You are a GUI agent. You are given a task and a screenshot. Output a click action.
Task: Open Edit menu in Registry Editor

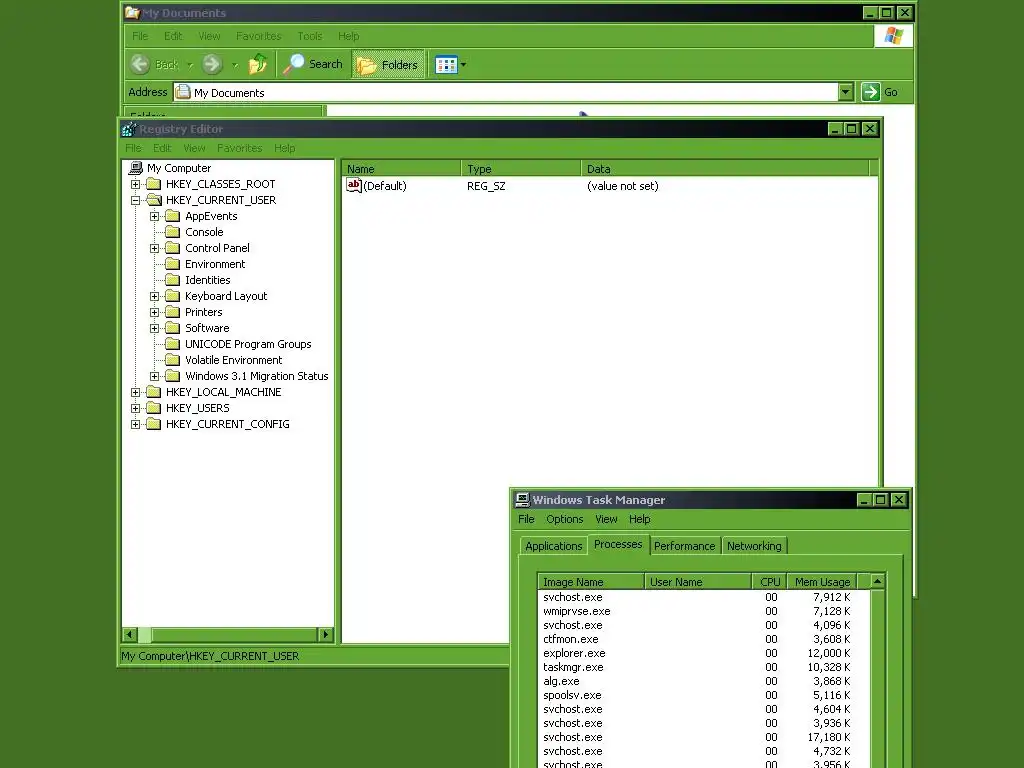(162, 148)
